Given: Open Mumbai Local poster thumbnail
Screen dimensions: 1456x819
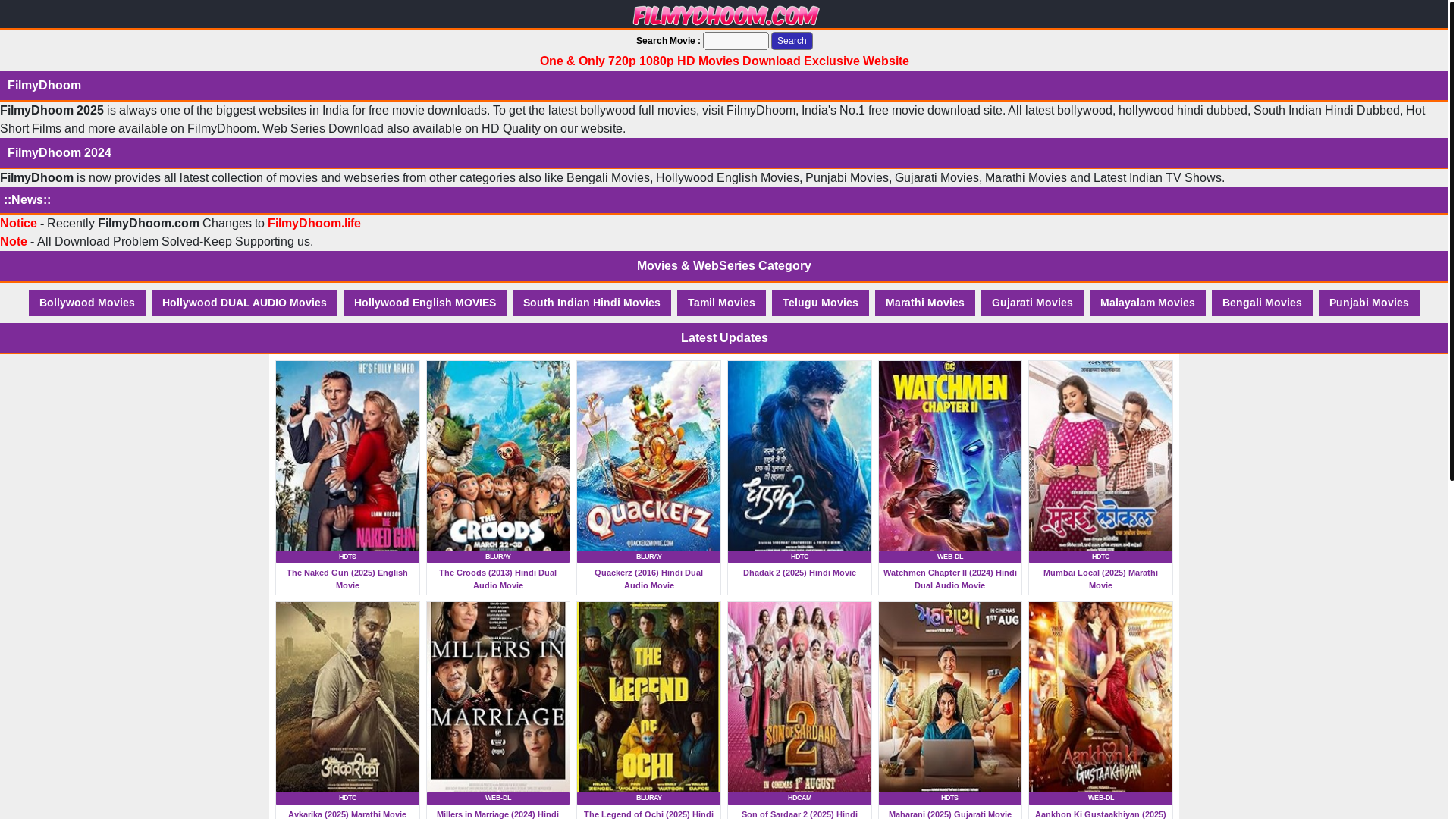Looking at the screenshot, I should (1100, 455).
